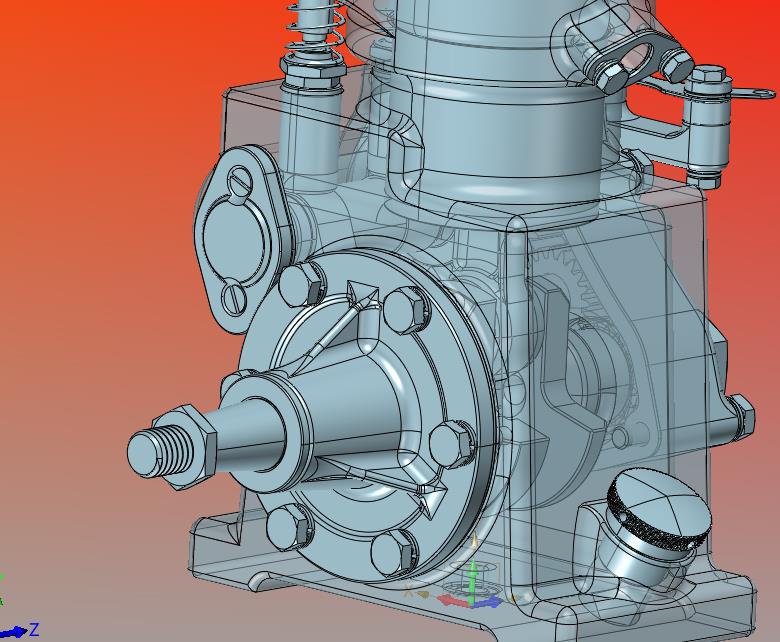Select bottom-left hex bolt on circular flange
Screen dimensions: 780x642
[x=289, y=527]
